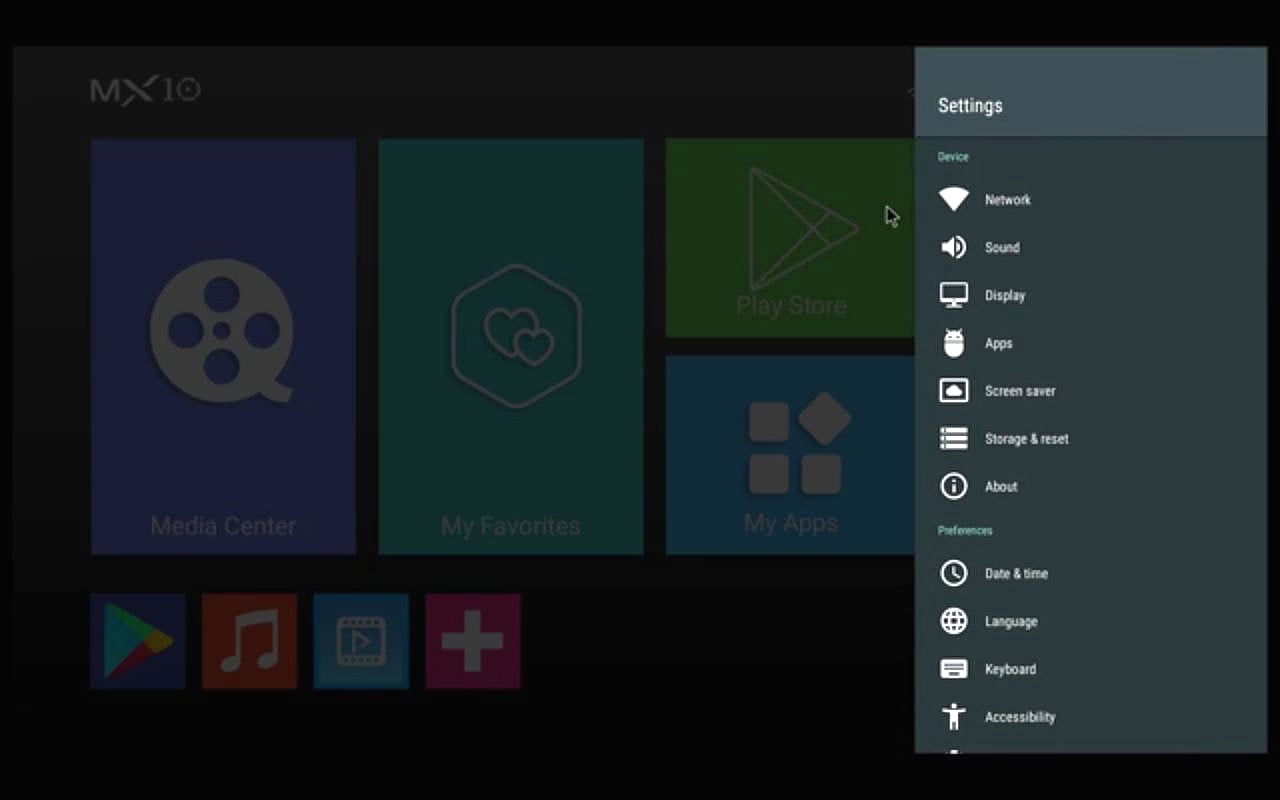Choose Apps in the Settings menu

[1090, 343]
